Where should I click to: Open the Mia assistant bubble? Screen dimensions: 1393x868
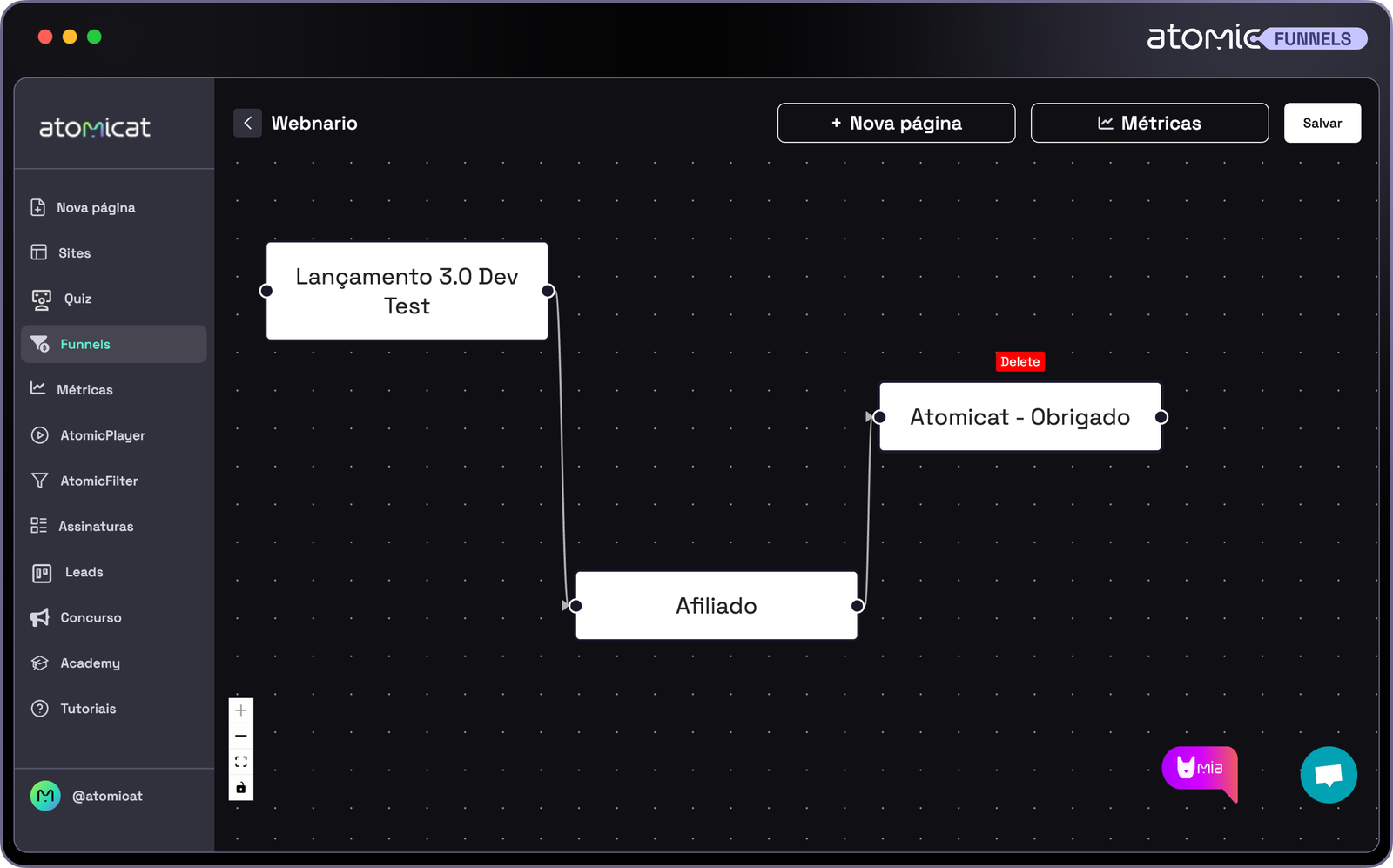coord(1200,770)
